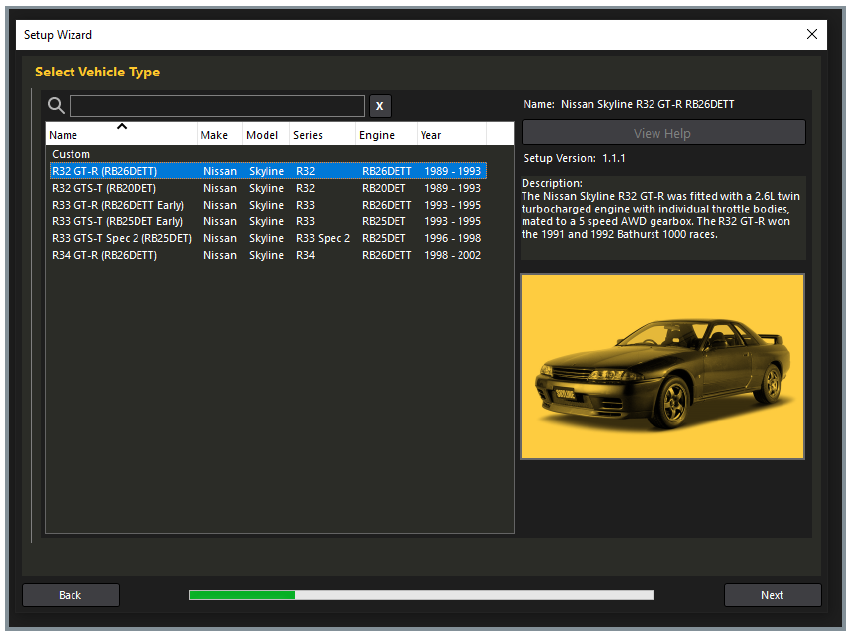Select R33 GT-R (RB26DETT Early) row
This screenshot has height=637, width=852.
pyautogui.click(x=268, y=205)
